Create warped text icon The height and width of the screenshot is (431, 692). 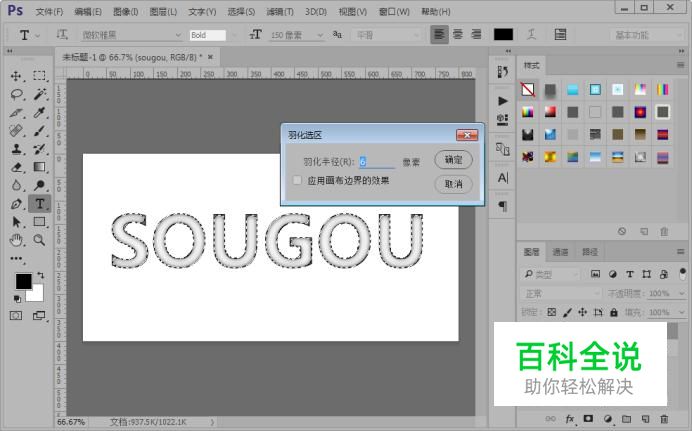tap(531, 34)
